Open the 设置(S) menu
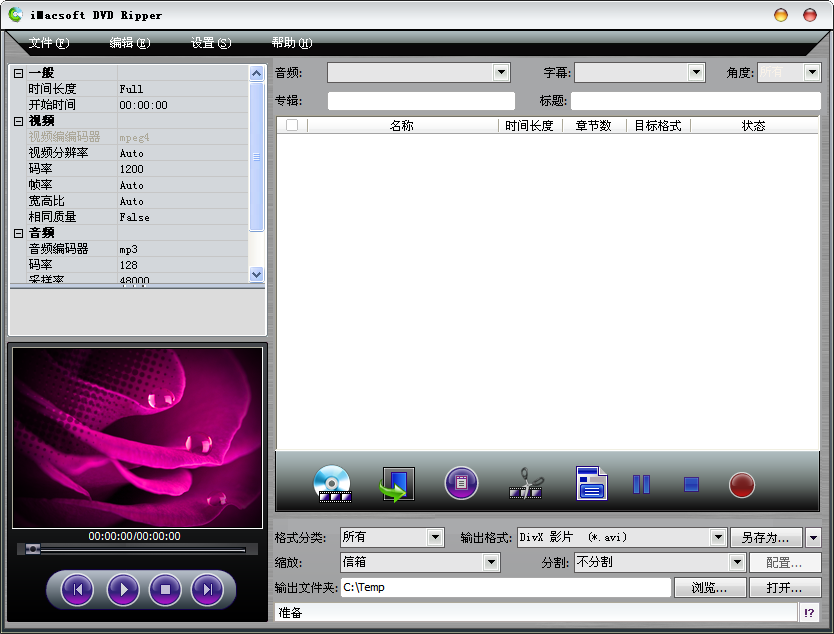Screen dimensions: 834x634 click(210, 43)
